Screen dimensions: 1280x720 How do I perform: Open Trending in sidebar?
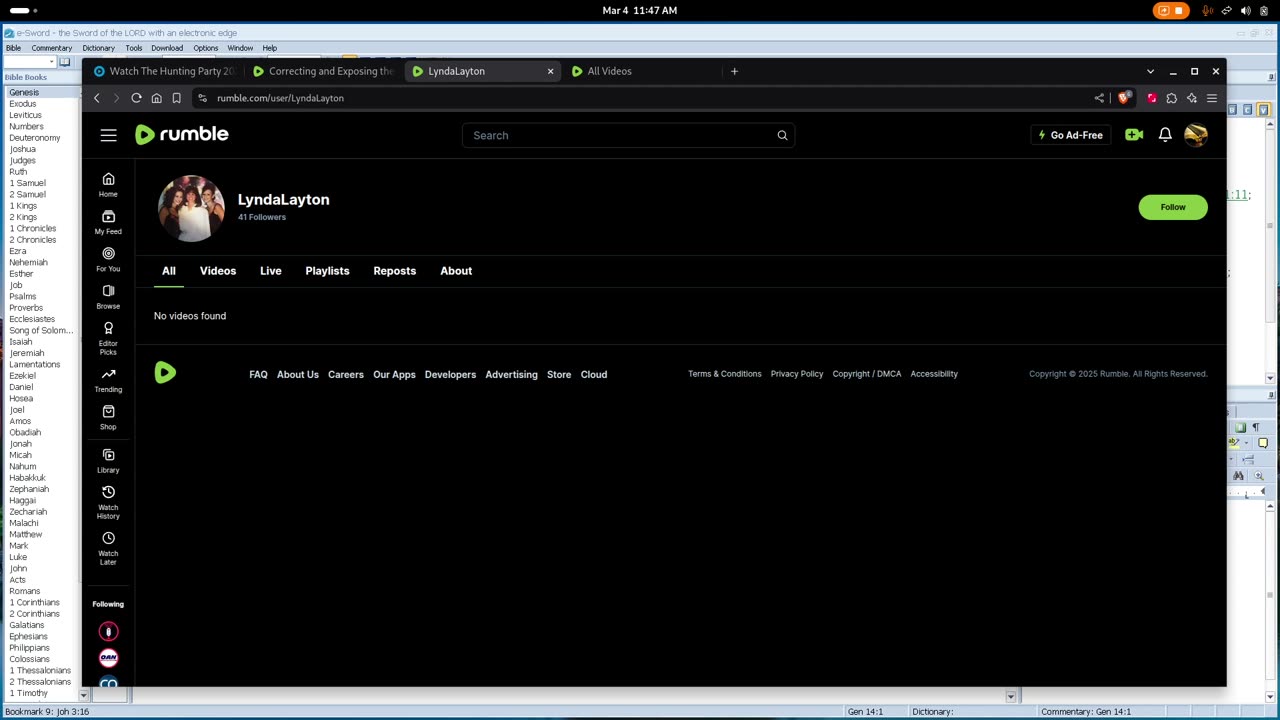(x=108, y=380)
